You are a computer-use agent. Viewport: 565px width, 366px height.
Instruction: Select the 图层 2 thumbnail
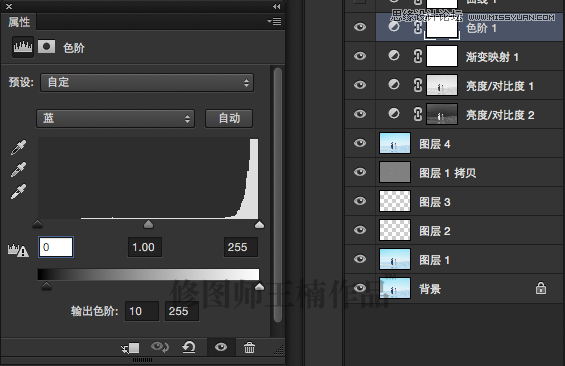pos(395,230)
